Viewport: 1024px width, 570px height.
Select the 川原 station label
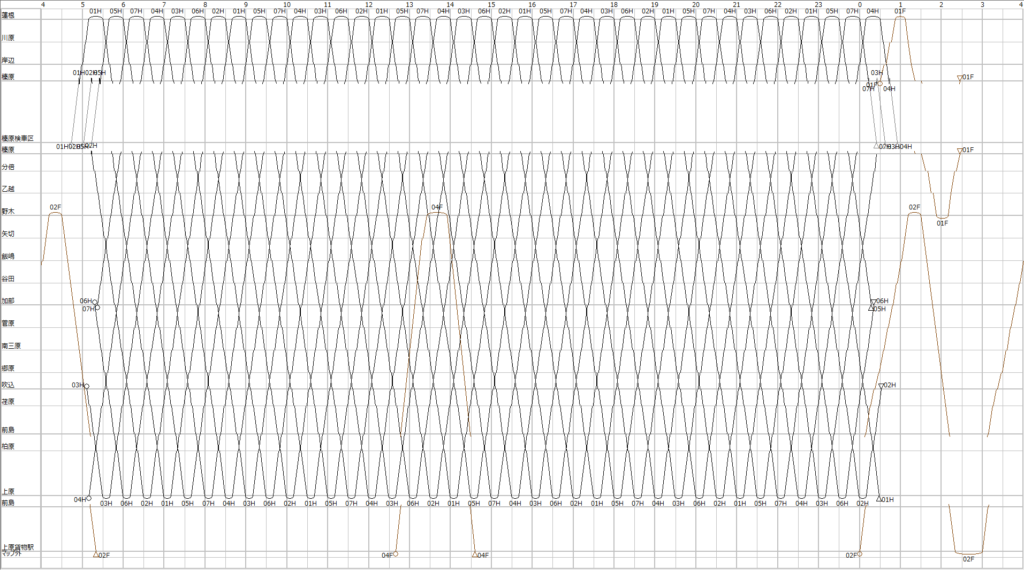click(8, 37)
